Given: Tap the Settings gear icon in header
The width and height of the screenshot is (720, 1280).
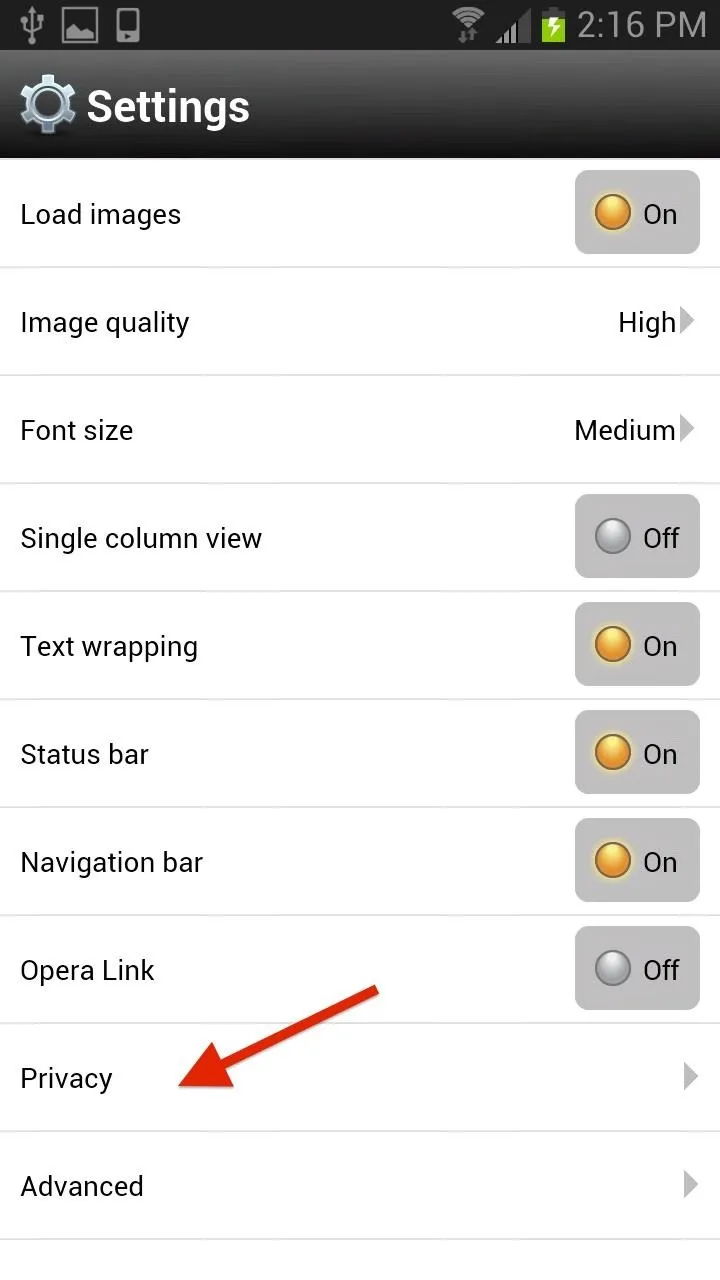Looking at the screenshot, I should (x=47, y=105).
